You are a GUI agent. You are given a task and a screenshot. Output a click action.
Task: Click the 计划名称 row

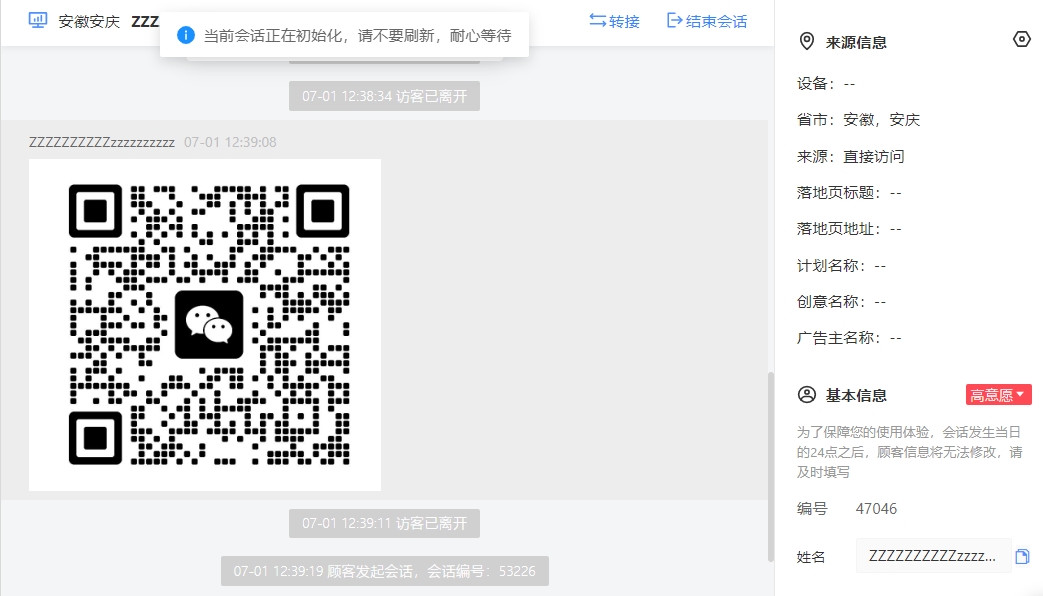[841, 265]
